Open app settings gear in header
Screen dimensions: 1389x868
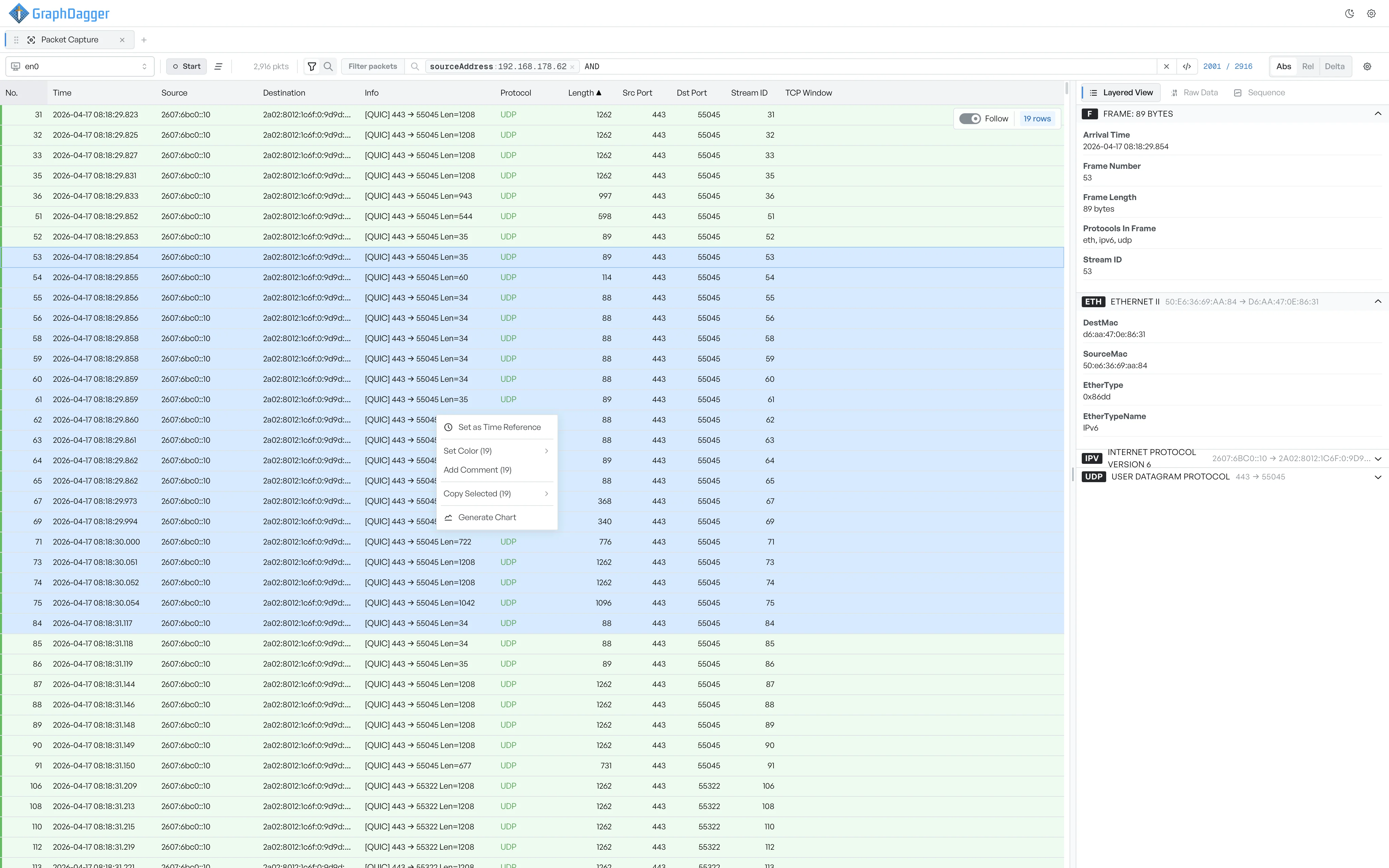(1371, 14)
